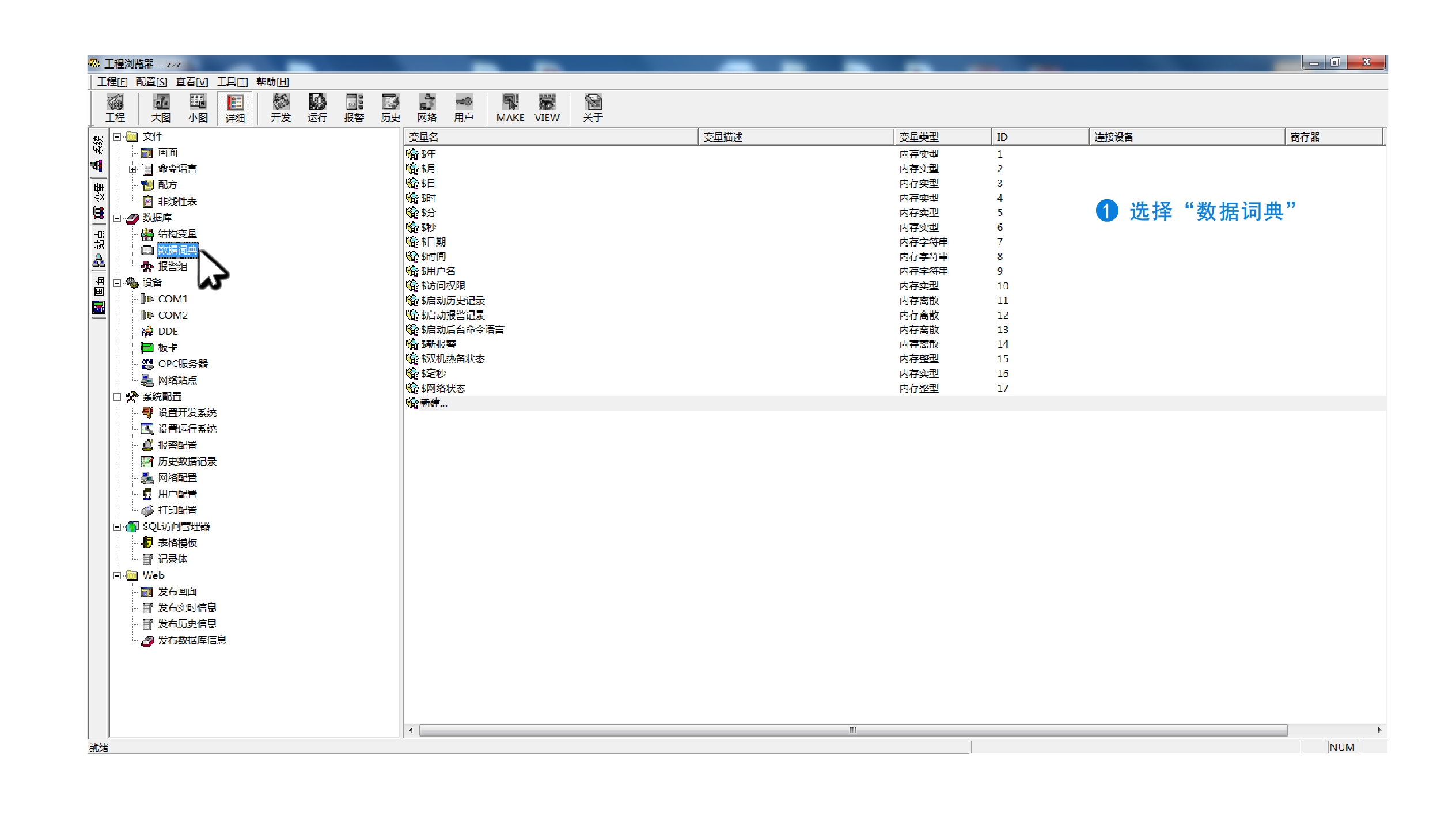Open the 网络 network toolbar icon
The width and height of the screenshot is (1456, 819).
[427, 108]
